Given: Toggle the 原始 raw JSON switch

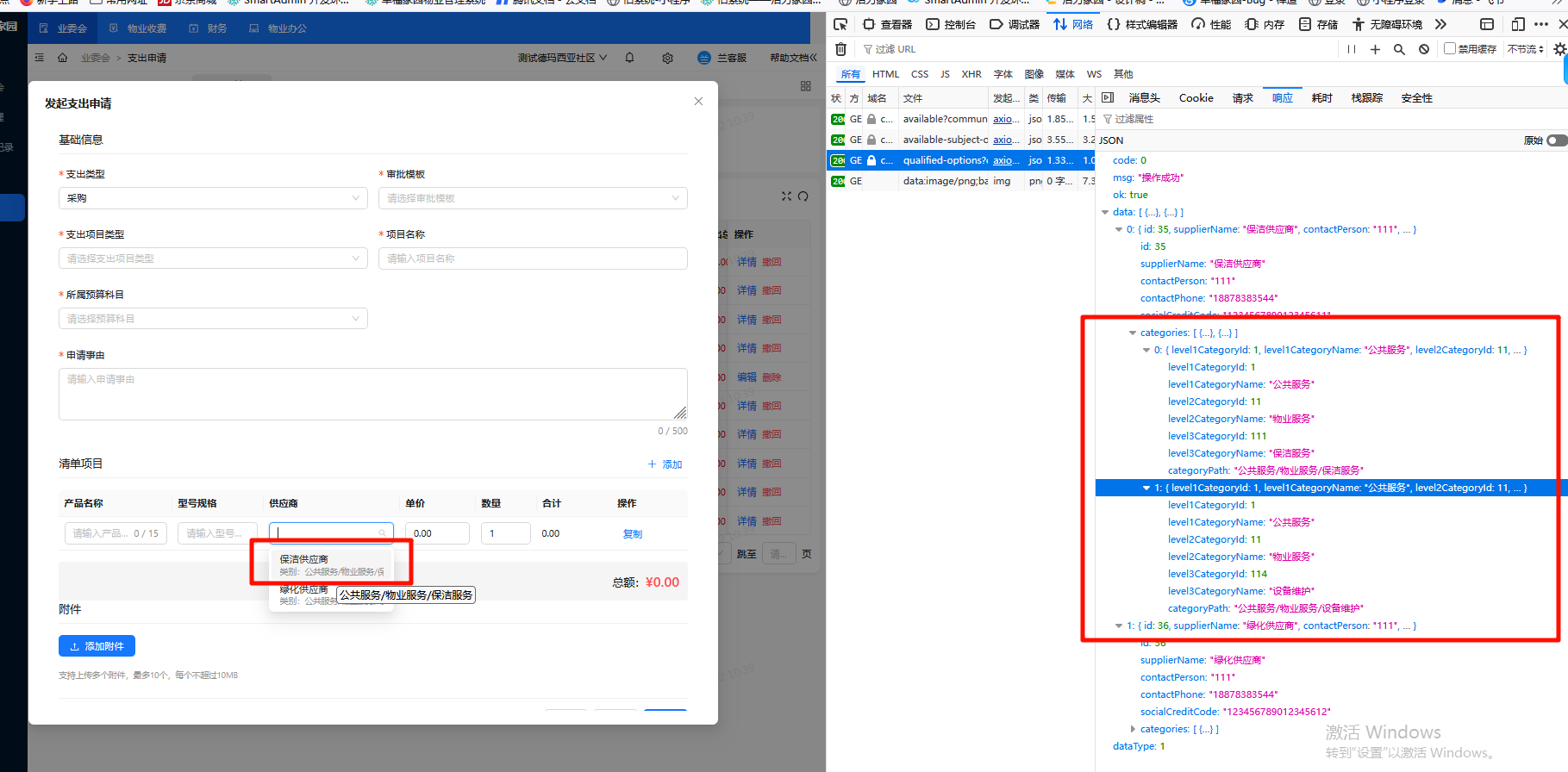Looking at the screenshot, I should [x=1556, y=140].
